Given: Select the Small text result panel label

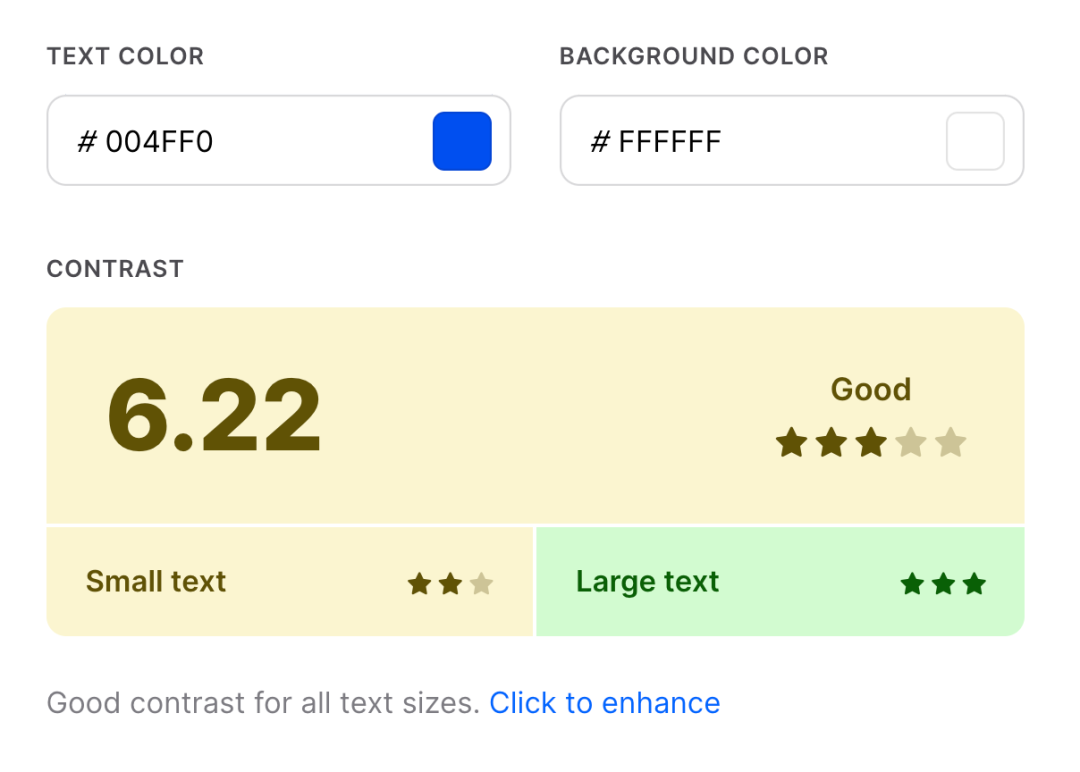Looking at the screenshot, I should coord(156,581).
